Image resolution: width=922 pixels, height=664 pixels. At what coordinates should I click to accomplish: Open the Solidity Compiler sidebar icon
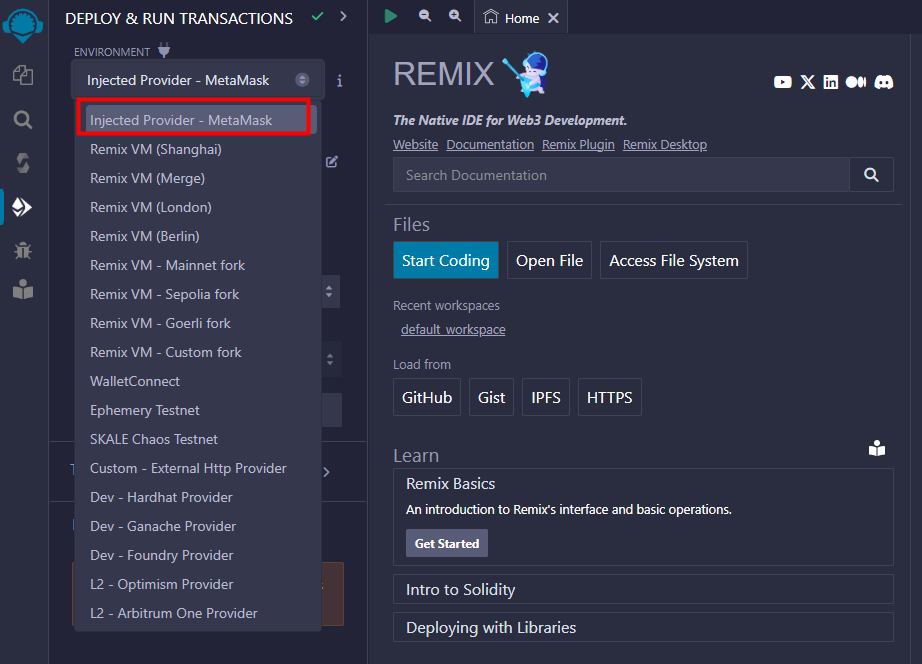[23, 163]
